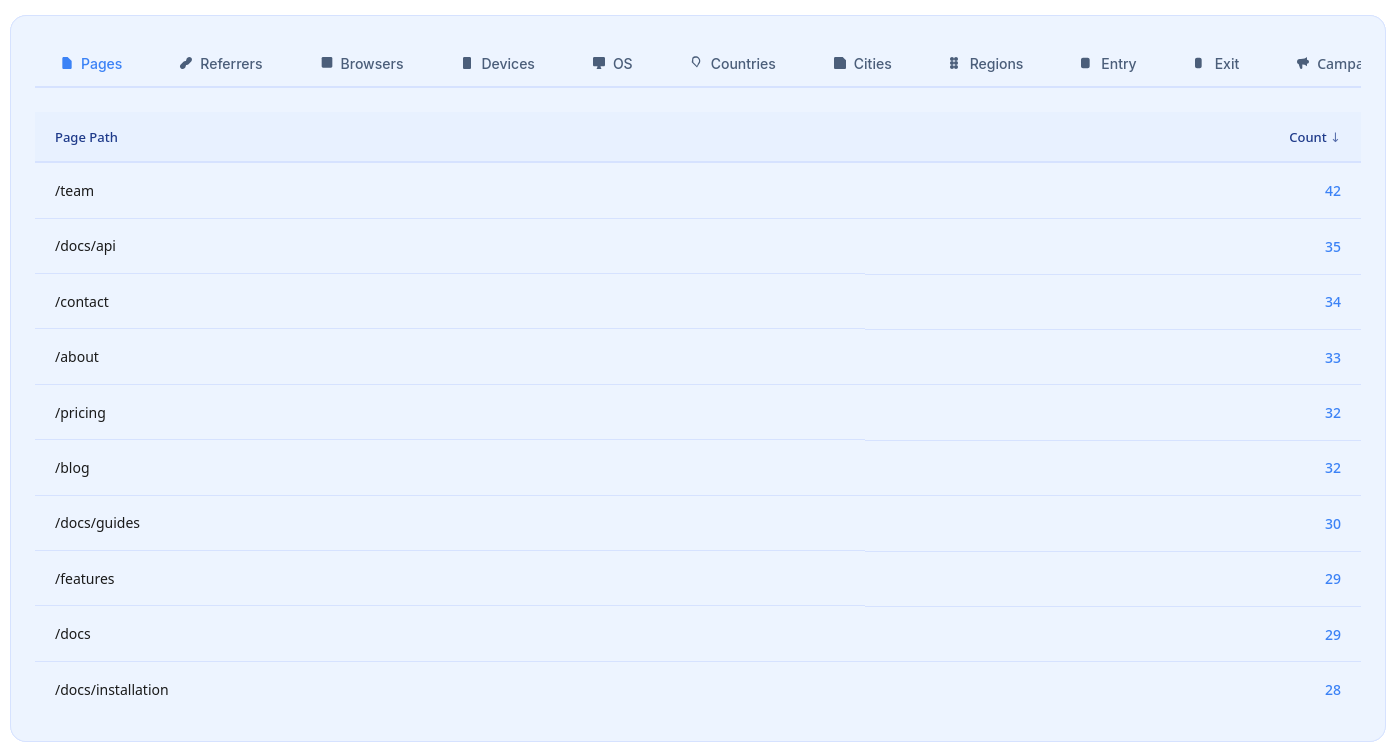Click the Devices phone icon
The height and width of the screenshot is (747, 1393).
[x=466, y=62]
